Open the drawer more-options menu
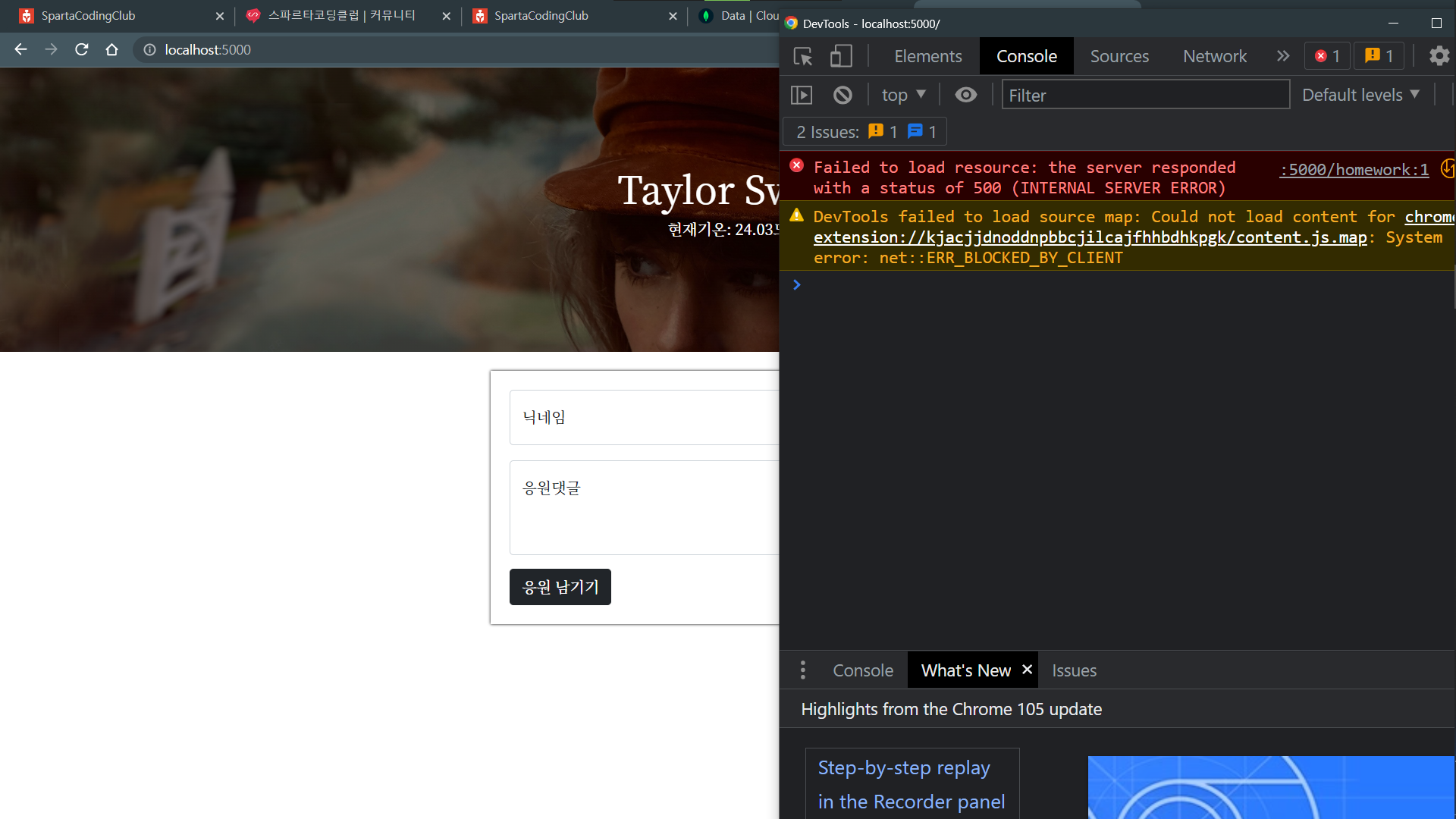This screenshot has height=819, width=1456. tap(803, 670)
